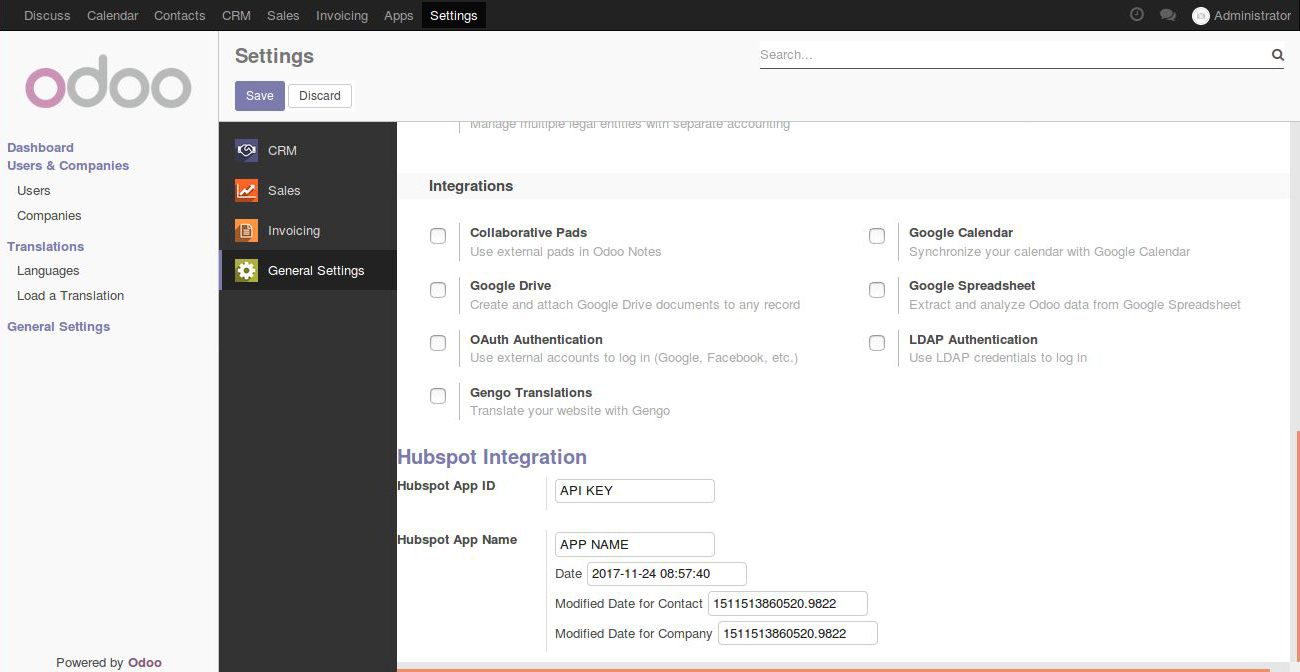Select the Sales settings tab

pos(308,190)
